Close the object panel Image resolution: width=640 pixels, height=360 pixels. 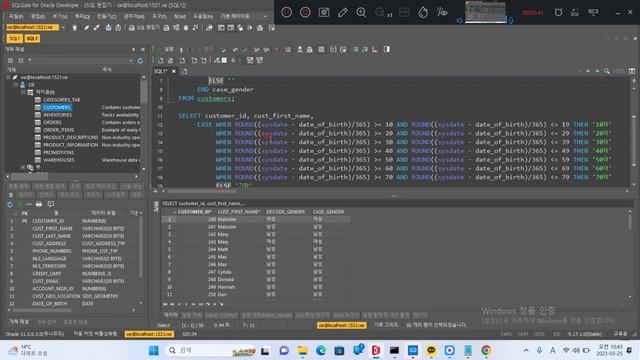(x=143, y=49)
